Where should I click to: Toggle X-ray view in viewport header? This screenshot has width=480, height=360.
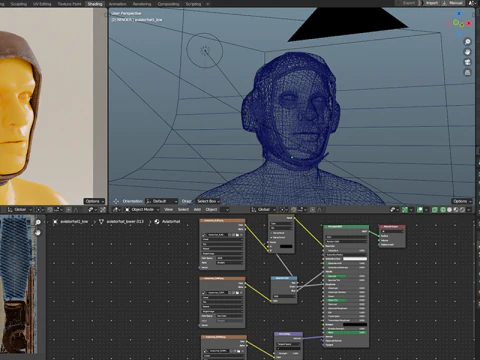435,210
